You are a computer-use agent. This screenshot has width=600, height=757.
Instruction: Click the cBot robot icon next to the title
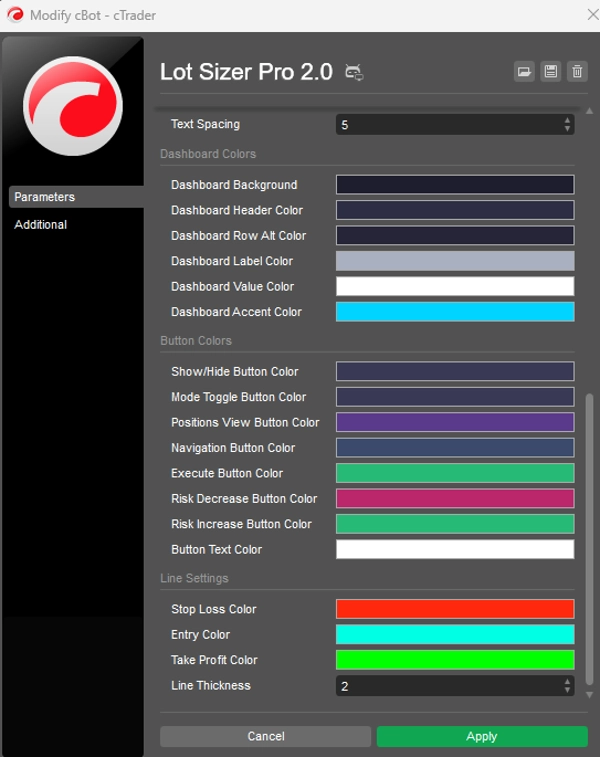pyautogui.click(x=354, y=72)
